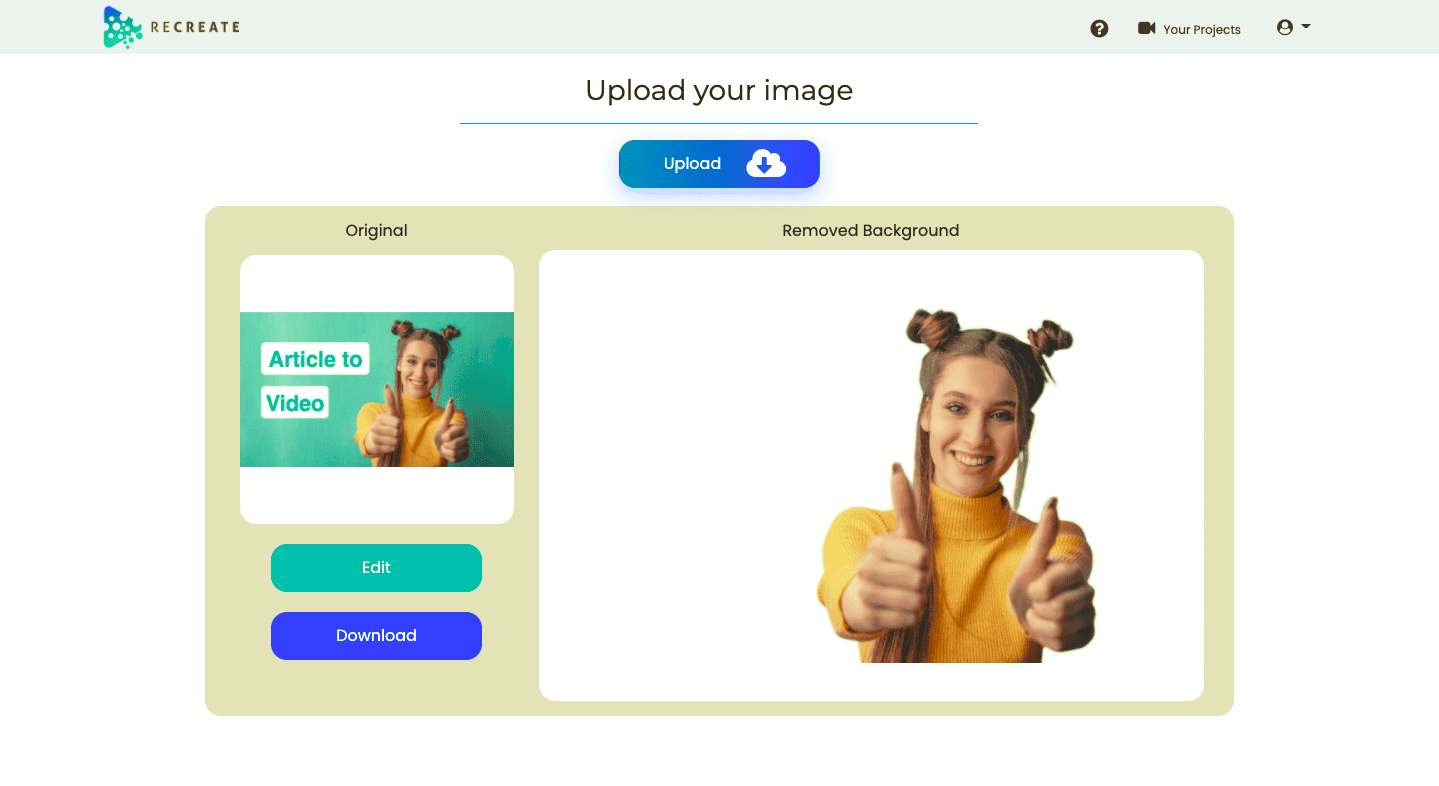Click the green Edit button
The width and height of the screenshot is (1439, 786).
coord(376,568)
